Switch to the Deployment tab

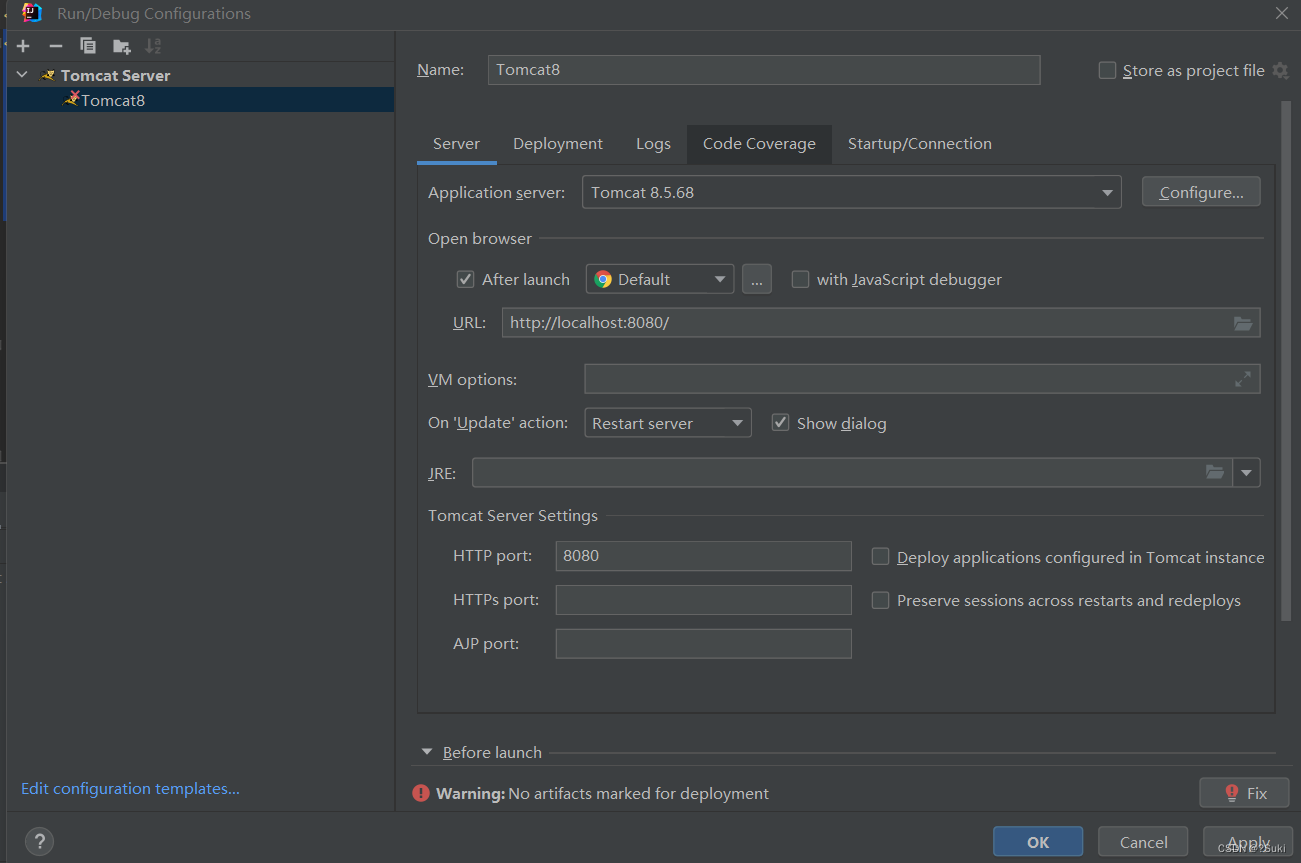click(558, 144)
